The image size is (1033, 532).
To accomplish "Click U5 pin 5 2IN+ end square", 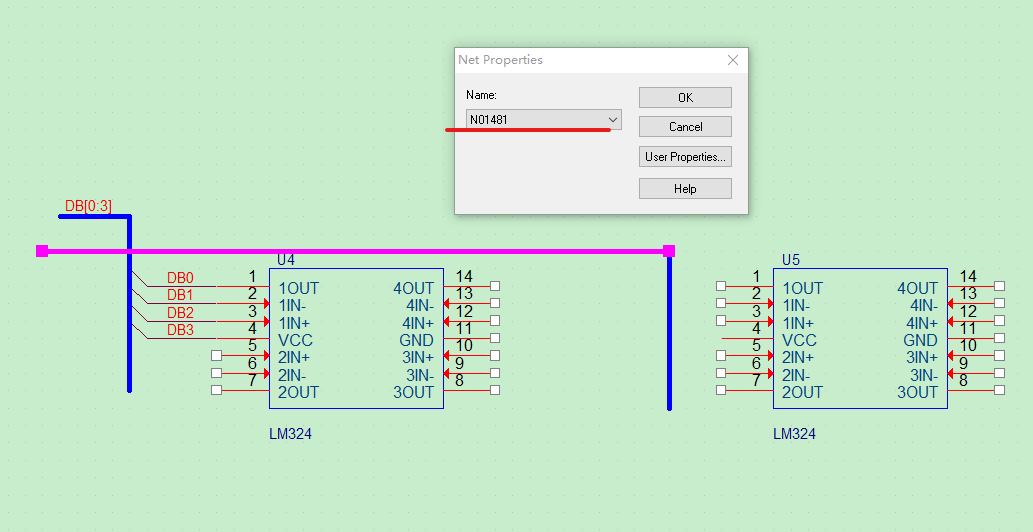I will 721,356.
